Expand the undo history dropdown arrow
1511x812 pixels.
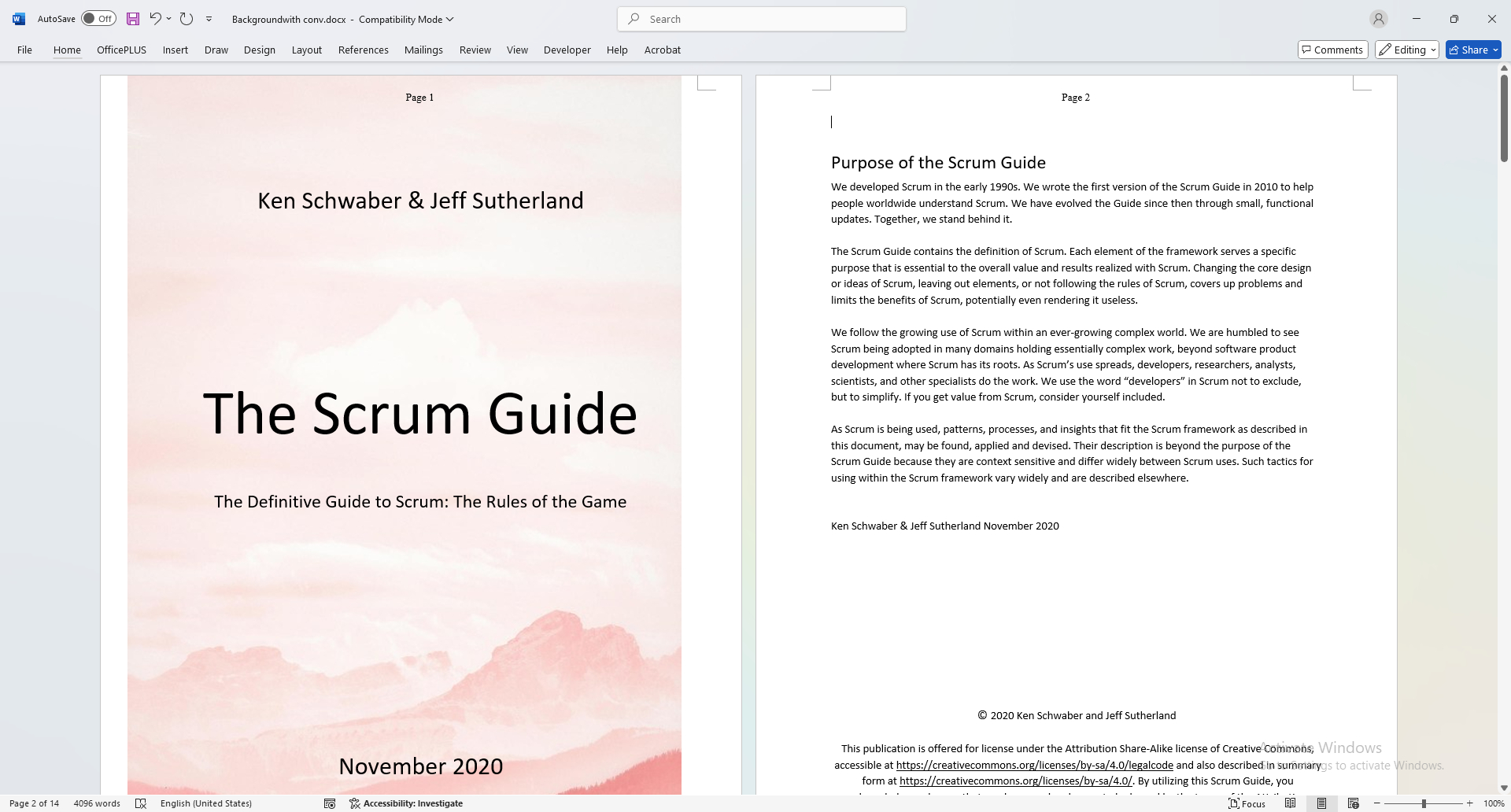coord(169,19)
